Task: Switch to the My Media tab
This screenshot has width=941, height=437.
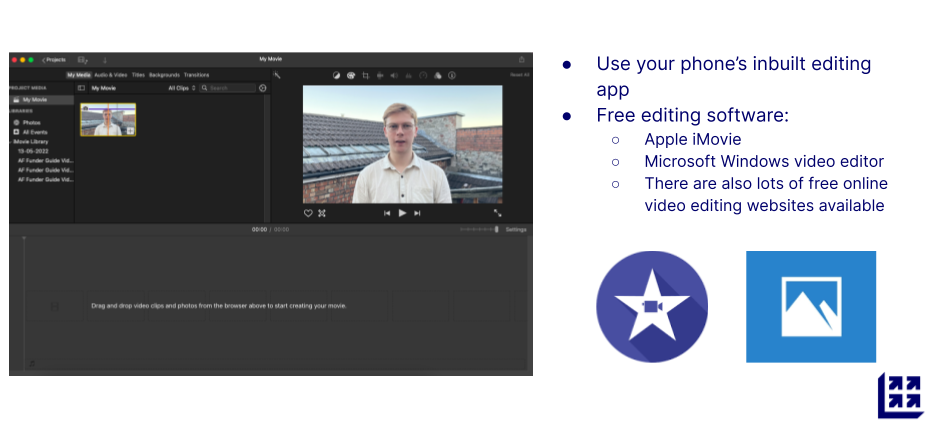Action: (79, 75)
